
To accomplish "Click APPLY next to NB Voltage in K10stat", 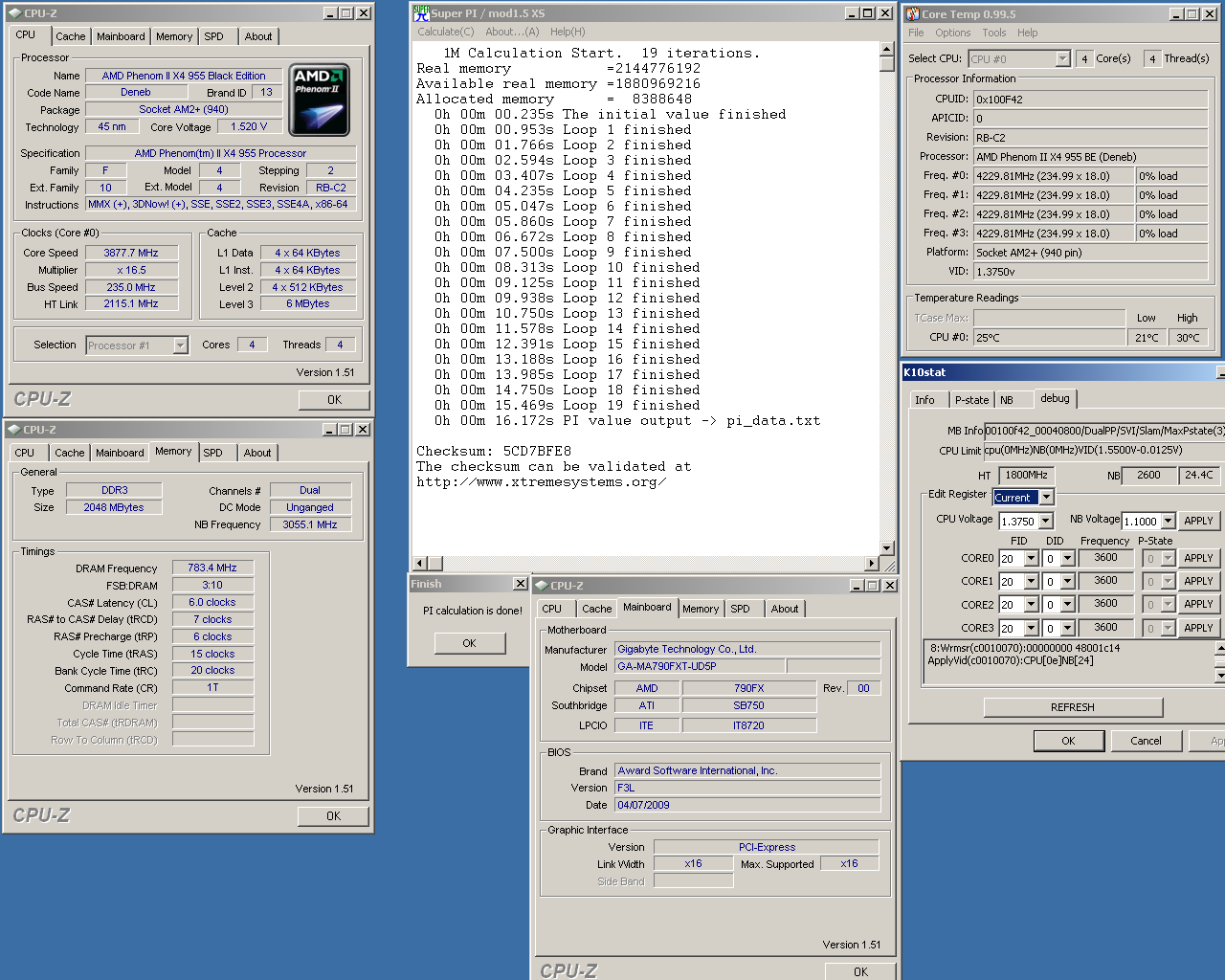I will click(1198, 521).
